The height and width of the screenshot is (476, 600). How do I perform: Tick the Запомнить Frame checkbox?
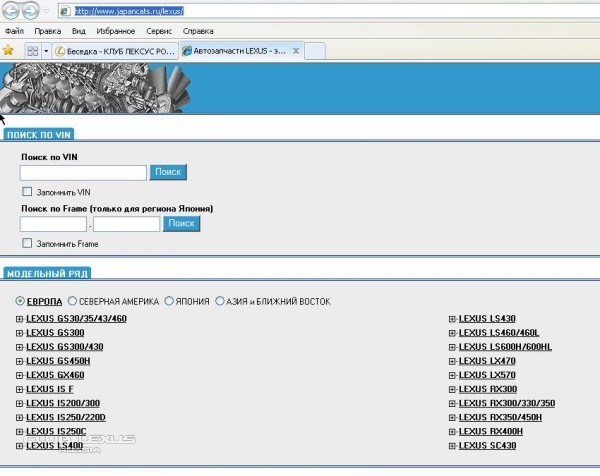coord(27,243)
